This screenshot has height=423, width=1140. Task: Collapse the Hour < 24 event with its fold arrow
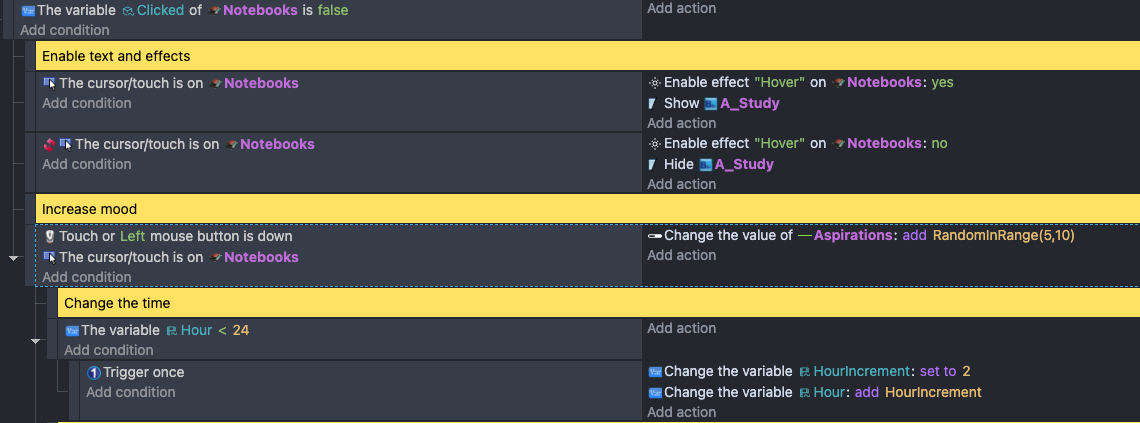click(x=36, y=341)
